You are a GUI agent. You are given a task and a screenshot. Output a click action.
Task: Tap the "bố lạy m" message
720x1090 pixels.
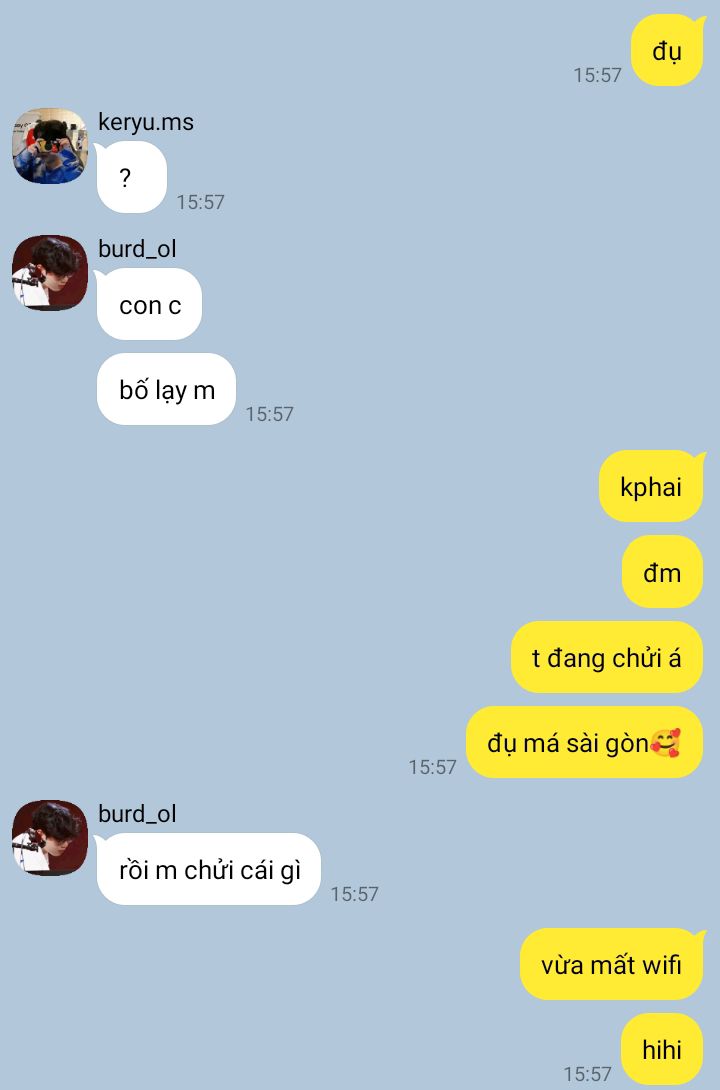coord(165,389)
